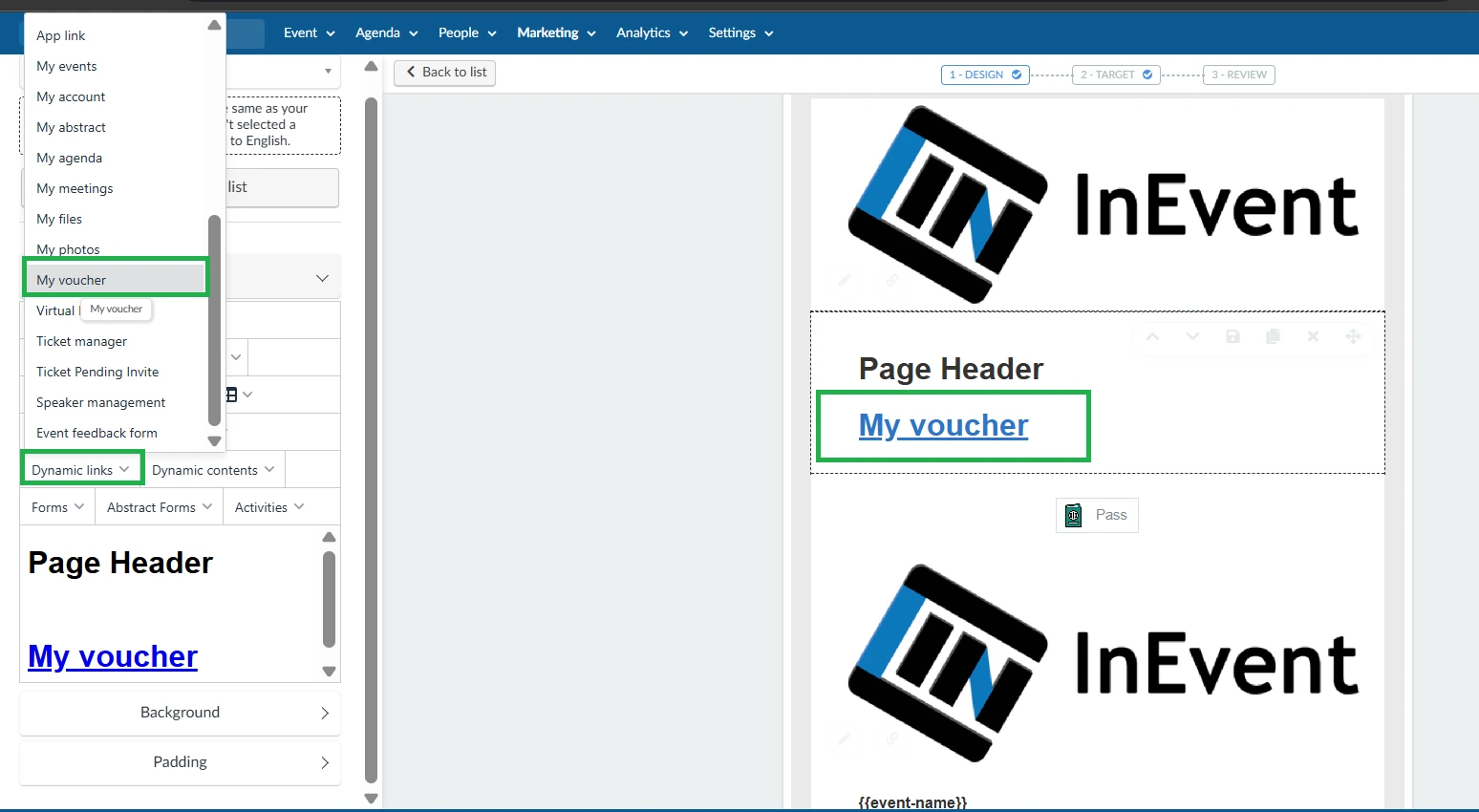Viewport: 1479px width, 812px height.
Task: Open the Event menu
Action: pos(310,32)
